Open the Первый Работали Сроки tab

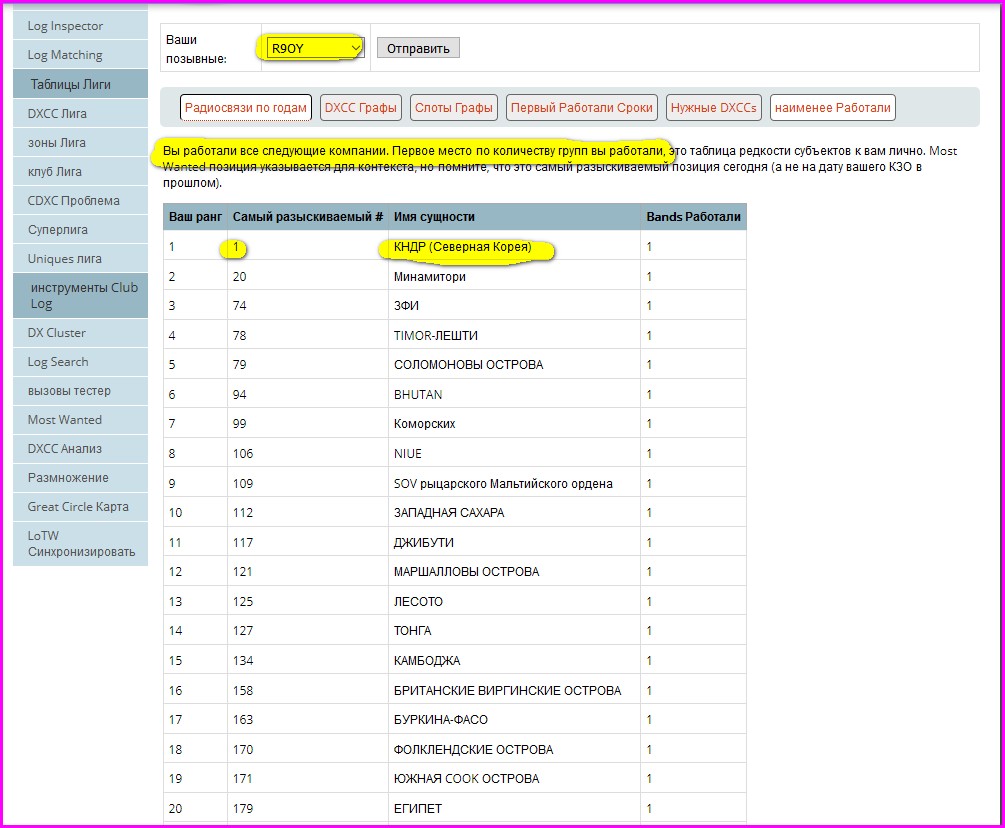point(582,108)
